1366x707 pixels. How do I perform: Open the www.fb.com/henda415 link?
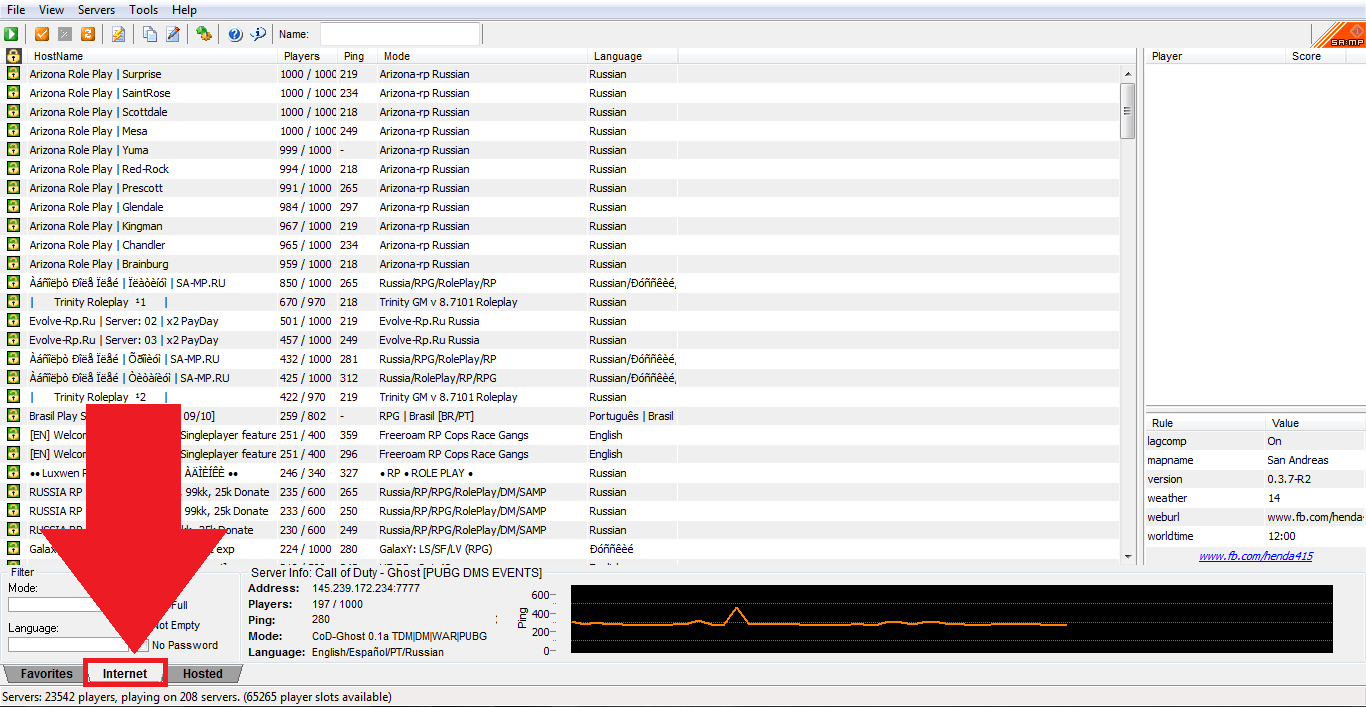(x=1256, y=556)
